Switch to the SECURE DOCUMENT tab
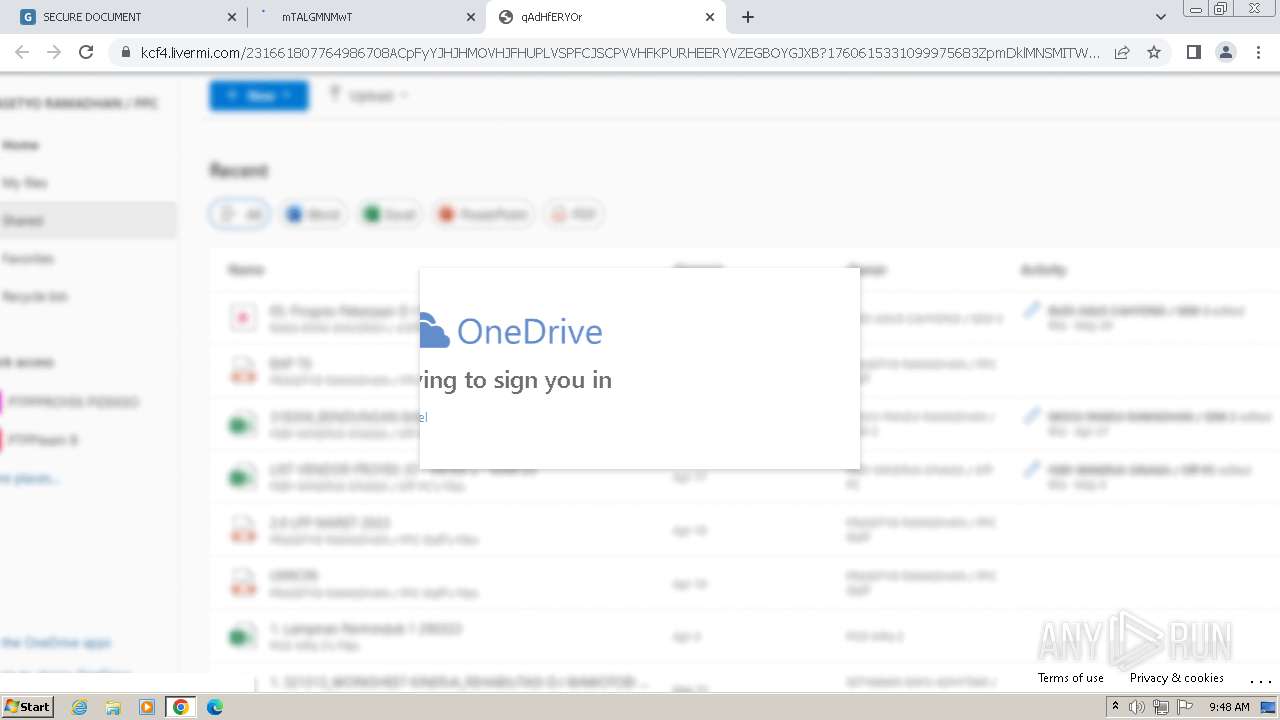Screen dimensions: 1280x720 click(128, 17)
